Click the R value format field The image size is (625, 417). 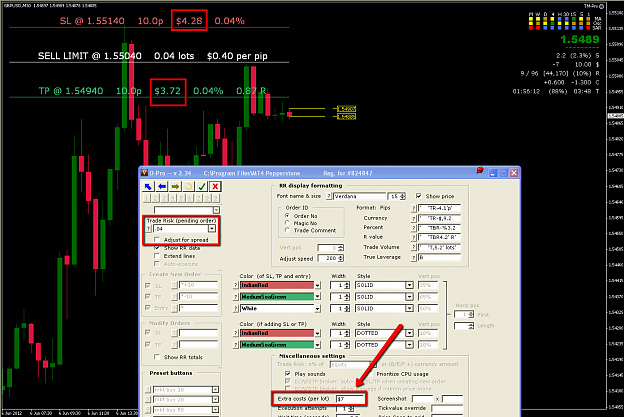pos(439,237)
